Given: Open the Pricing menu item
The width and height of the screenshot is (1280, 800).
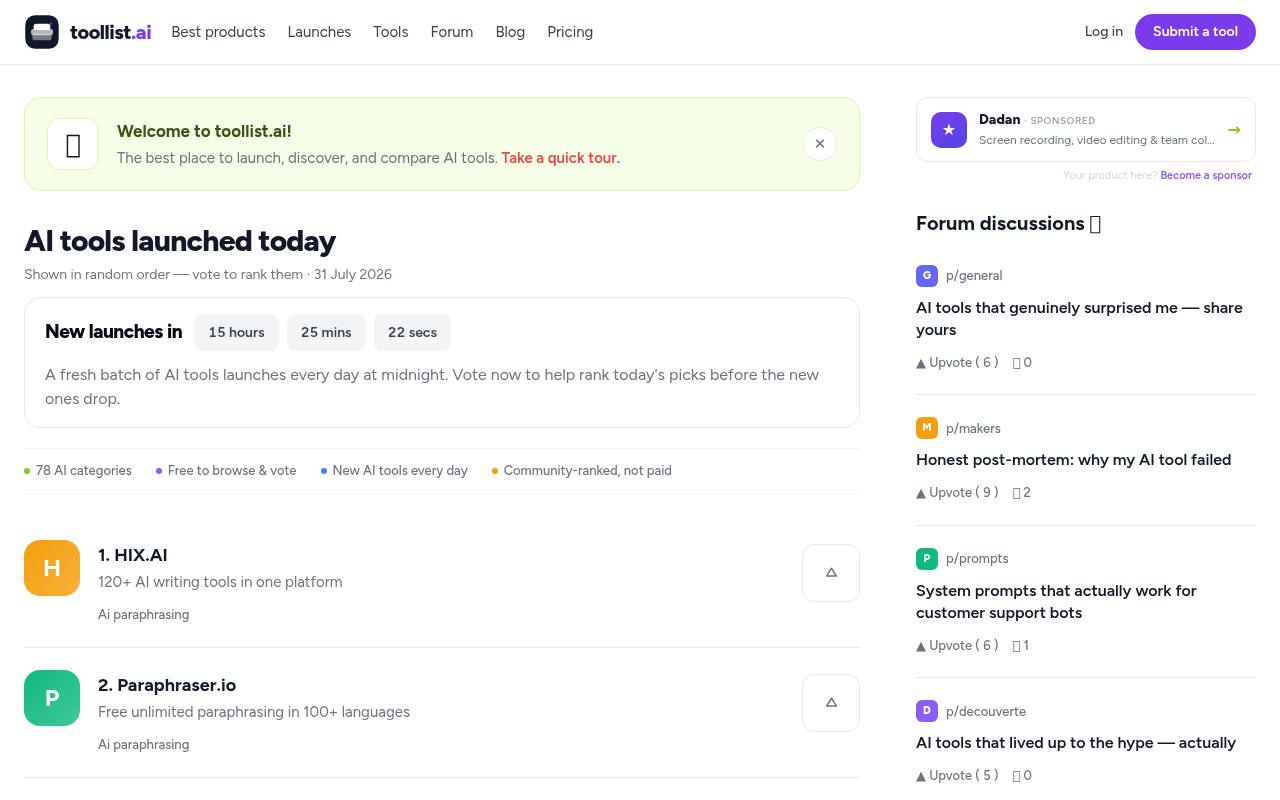Looking at the screenshot, I should 570,32.
